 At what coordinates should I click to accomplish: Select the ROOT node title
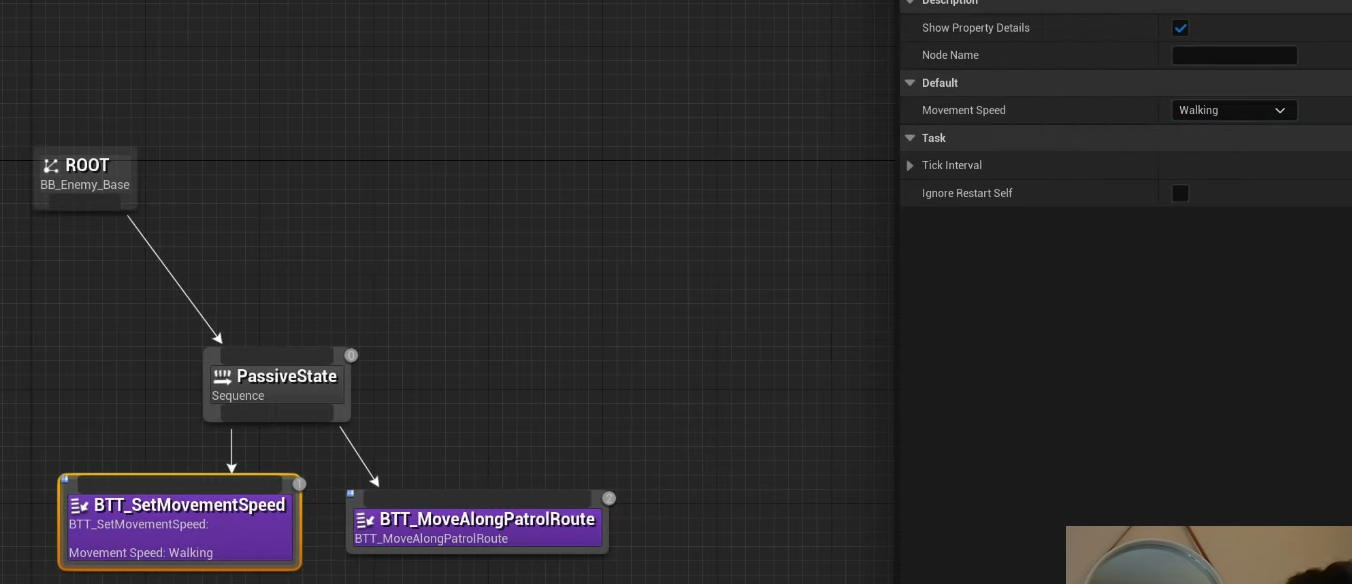[x=87, y=166]
